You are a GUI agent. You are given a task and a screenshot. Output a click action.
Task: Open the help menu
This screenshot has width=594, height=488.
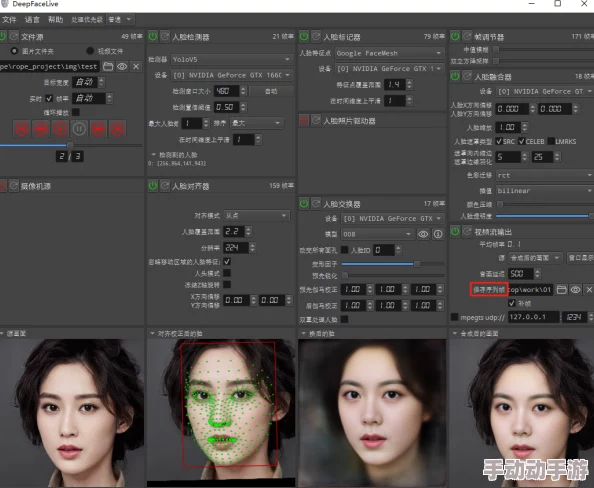(55, 20)
